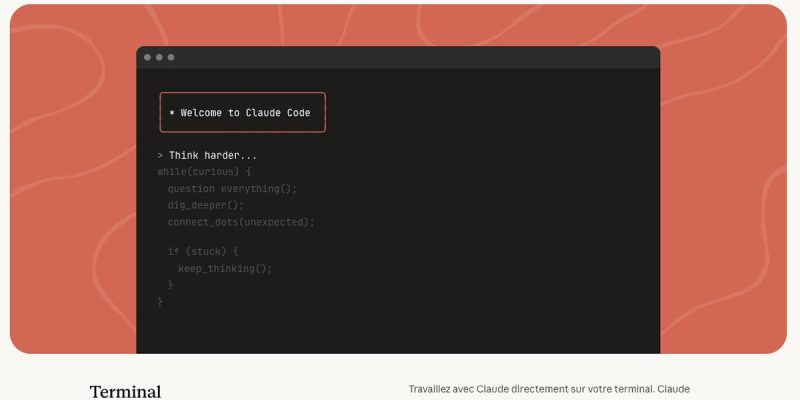Select the 'keep_thinking();' code line

click(225, 268)
